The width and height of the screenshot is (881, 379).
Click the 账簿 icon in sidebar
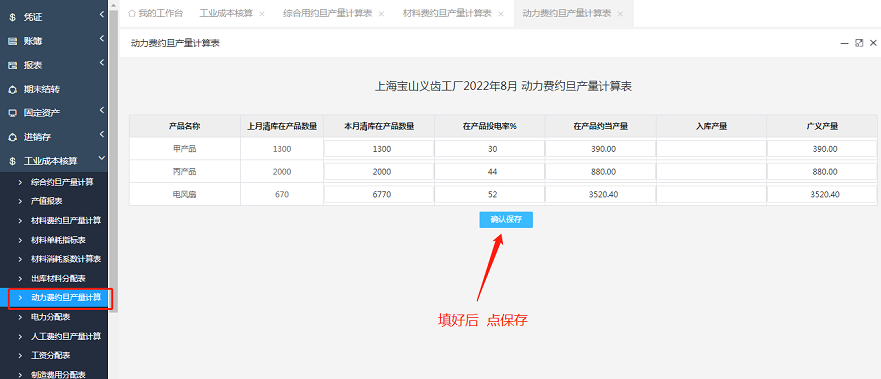coord(12,41)
